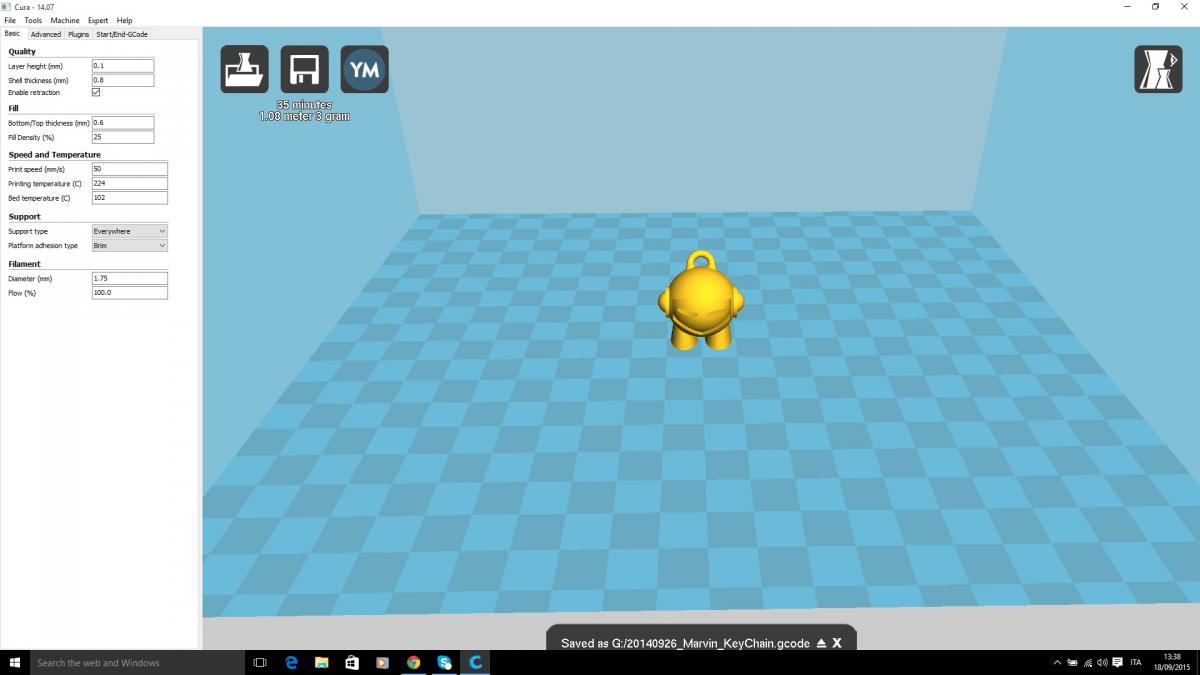Click the volume icon in system tray
This screenshot has width=1200, height=675.
(1101, 662)
